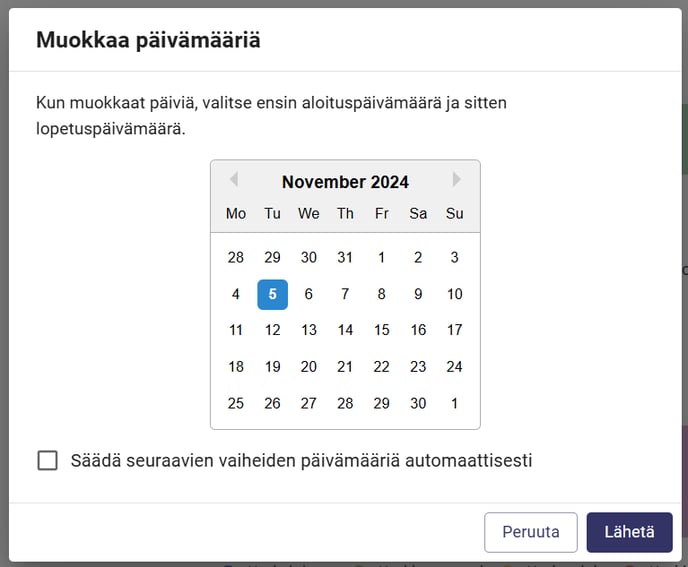
Task: Pick November 12 in the calendar
Action: (272, 330)
